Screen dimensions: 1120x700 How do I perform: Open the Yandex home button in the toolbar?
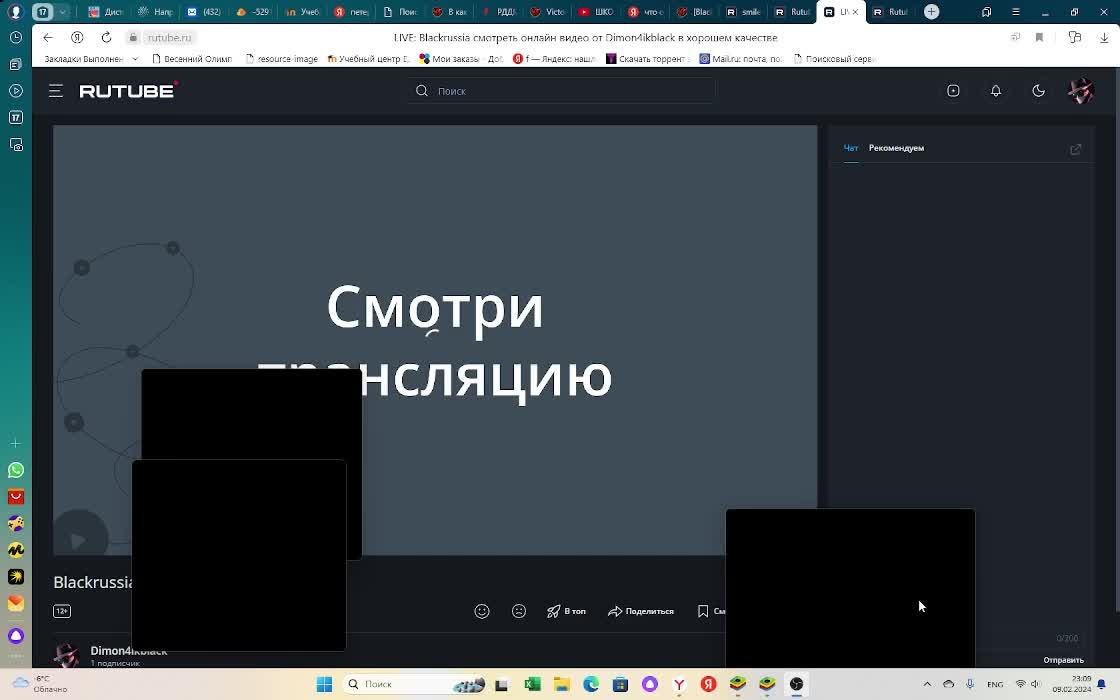(x=77, y=38)
